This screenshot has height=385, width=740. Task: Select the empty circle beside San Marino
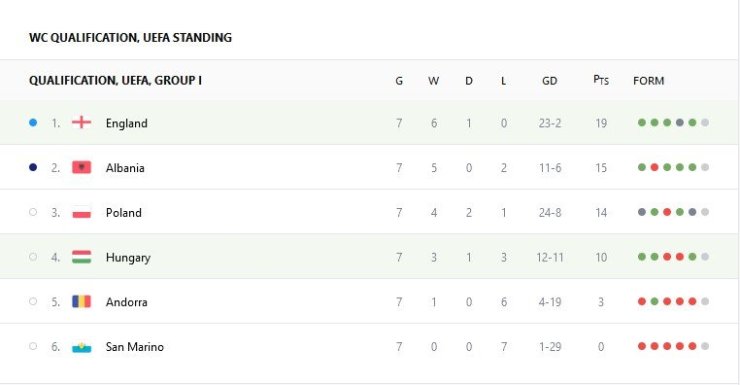(33, 346)
